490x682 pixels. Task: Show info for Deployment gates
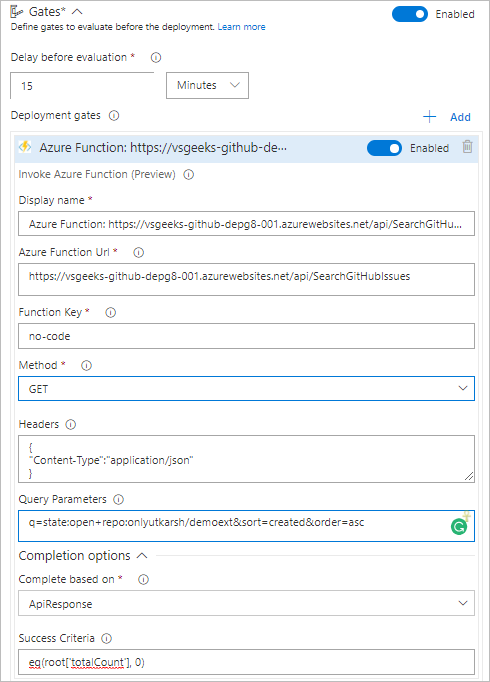click(114, 116)
